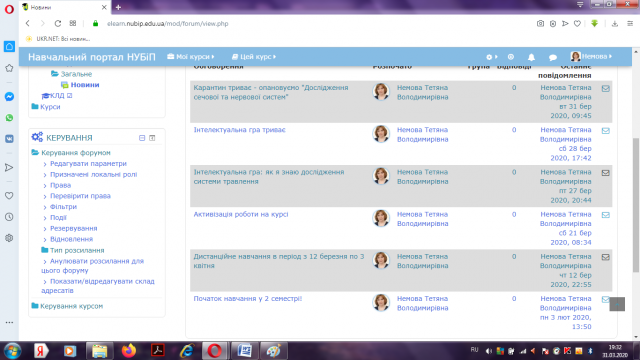Click envelope icon for 'Активізація роботи на курсі' row
Screen dimensions: 640x360
[x=606, y=215]
